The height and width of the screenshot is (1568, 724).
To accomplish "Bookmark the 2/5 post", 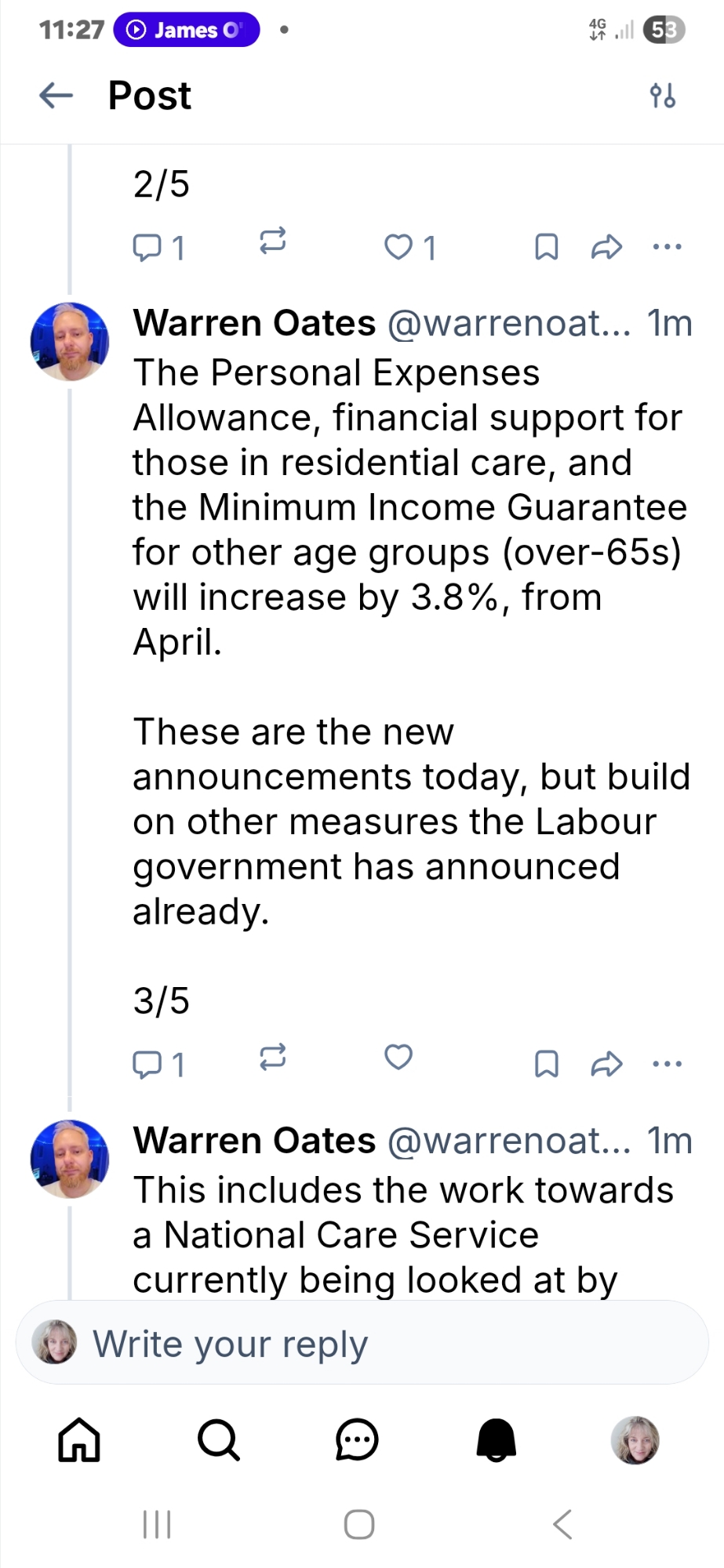I will (x=546, y=247).
